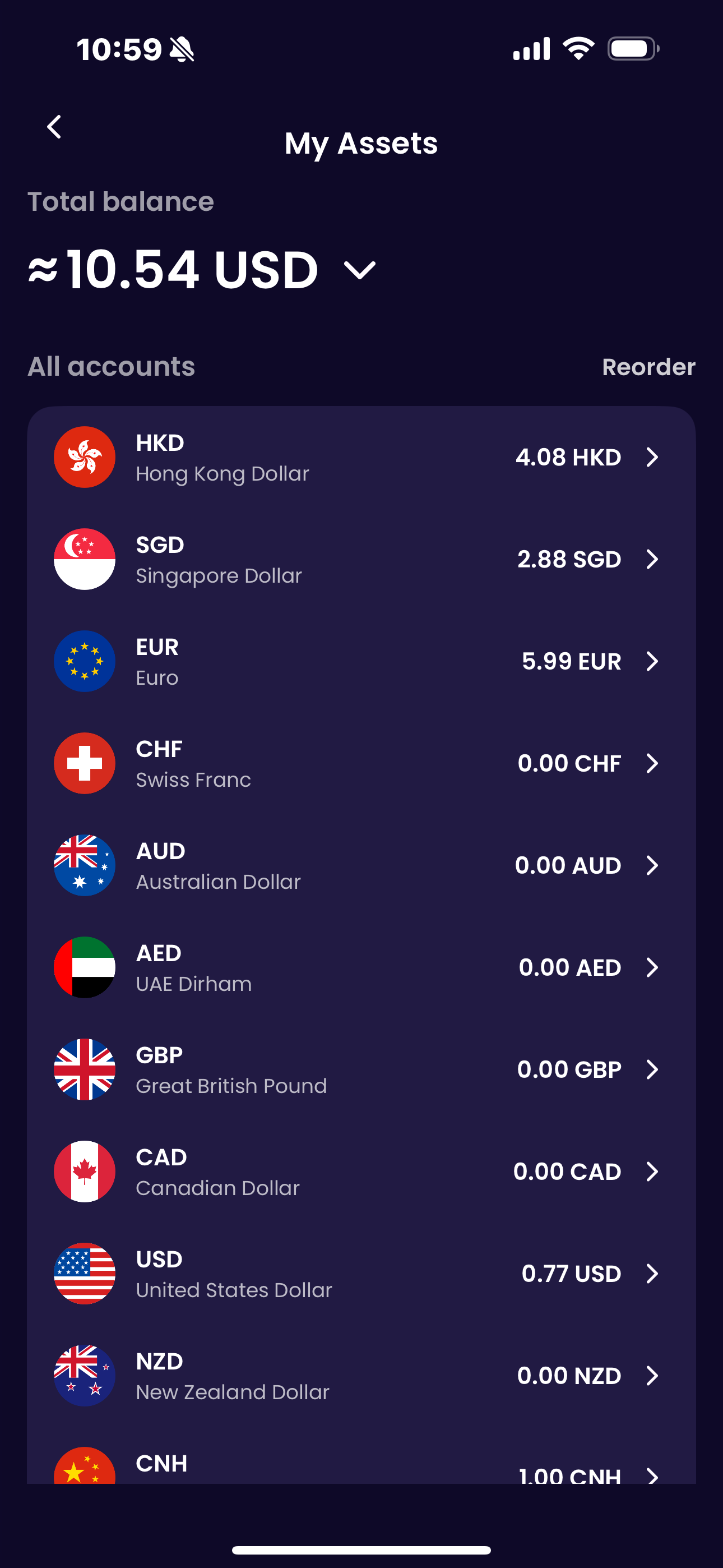Tap the Canadian flag icon

[85, 1171]
